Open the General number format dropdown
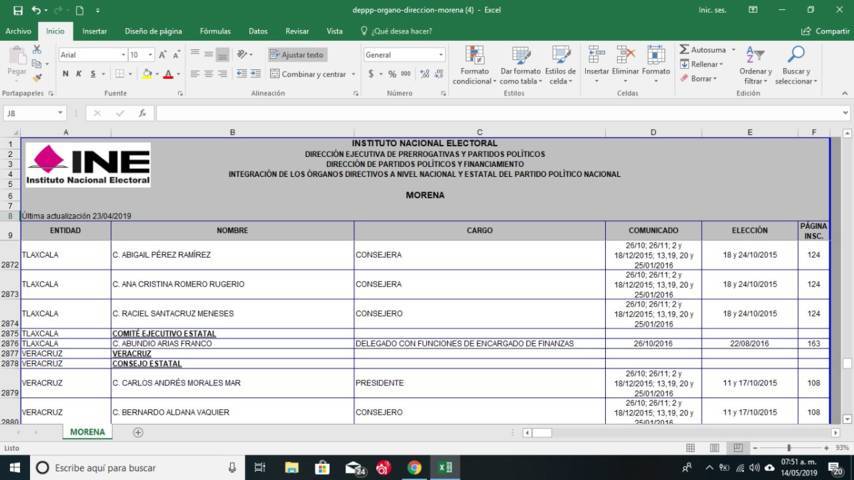The height and width of the screenshot is (480, 854). (440, 55)
